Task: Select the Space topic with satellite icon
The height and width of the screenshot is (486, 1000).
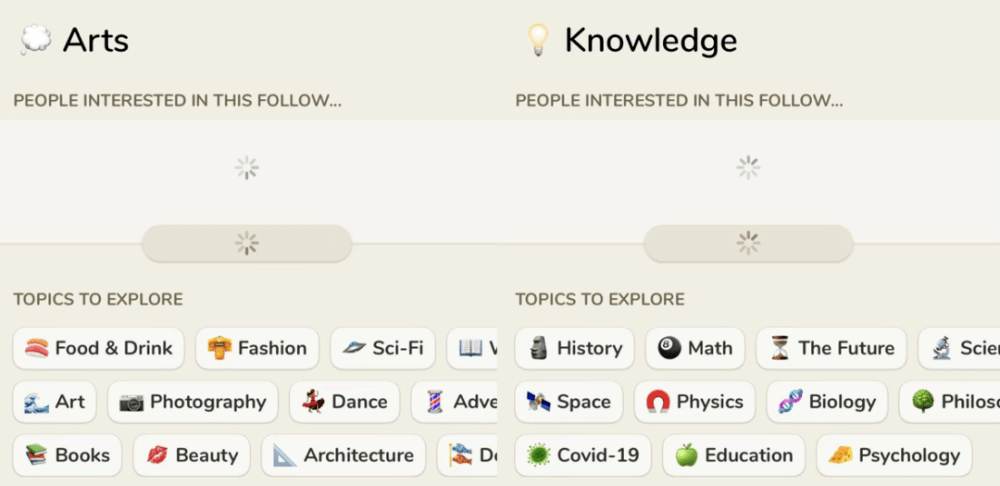Action: point(568,402)
